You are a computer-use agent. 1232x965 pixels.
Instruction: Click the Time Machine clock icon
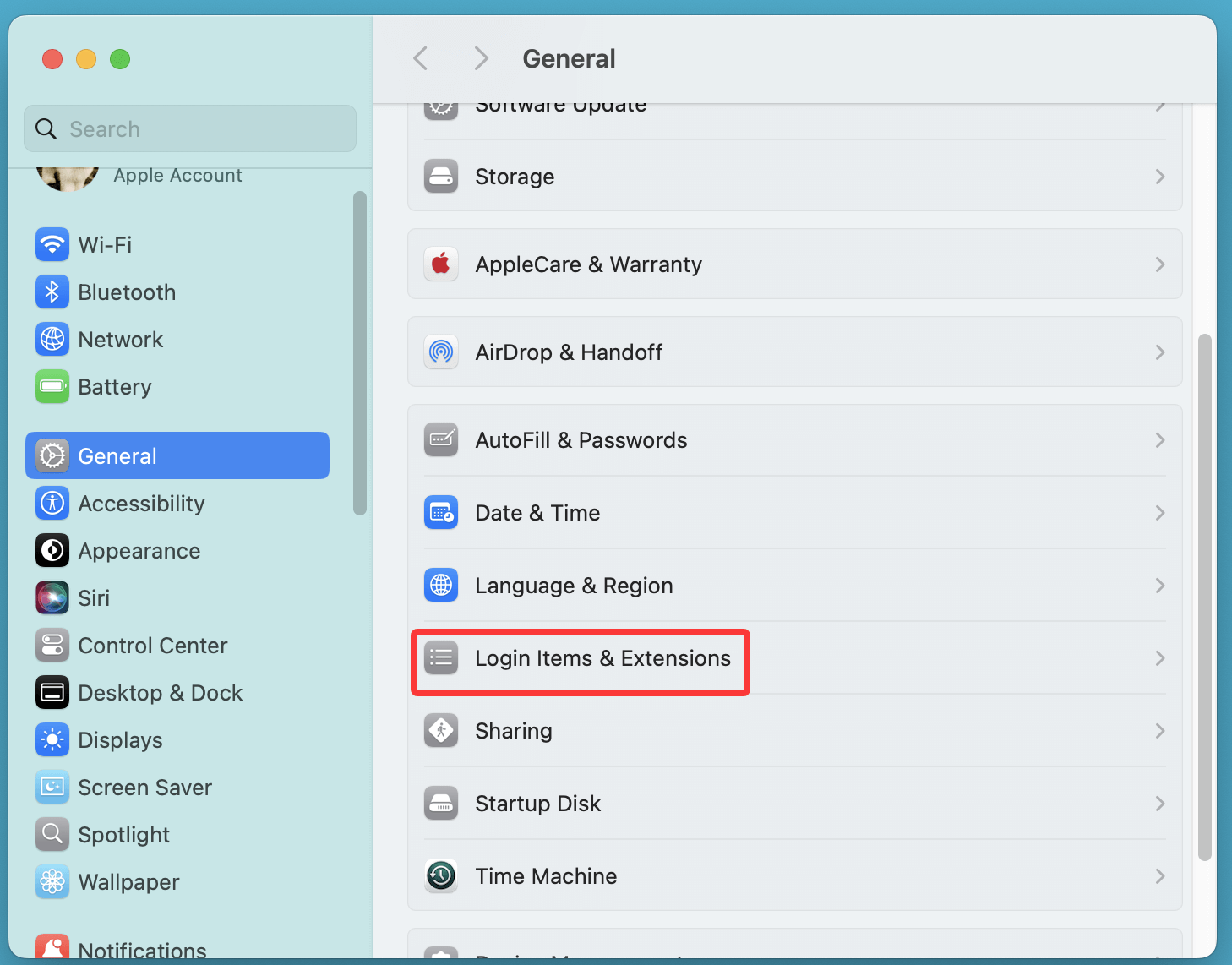440,875
